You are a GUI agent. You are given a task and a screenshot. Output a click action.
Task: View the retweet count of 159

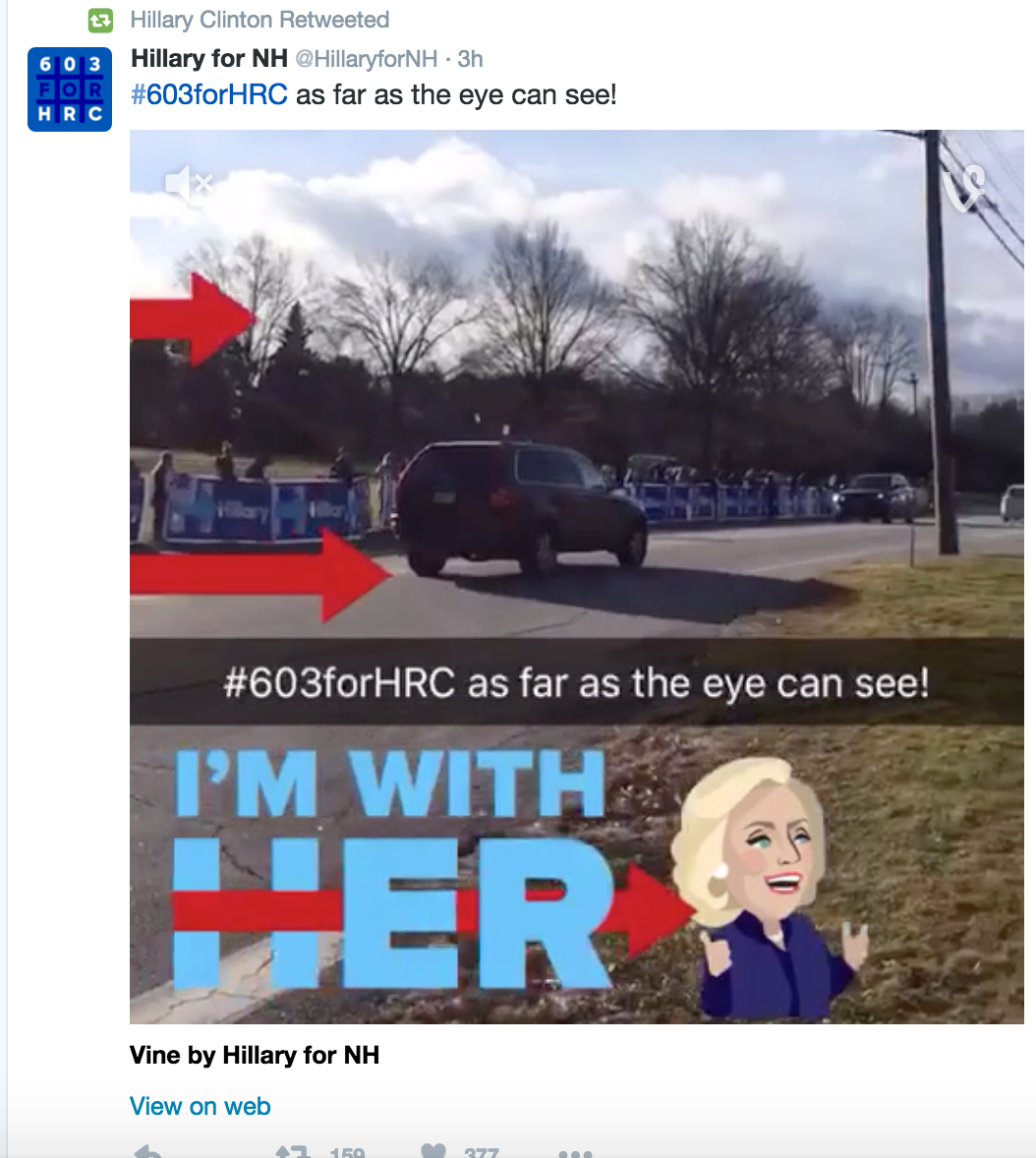(x=347, y=1151)
